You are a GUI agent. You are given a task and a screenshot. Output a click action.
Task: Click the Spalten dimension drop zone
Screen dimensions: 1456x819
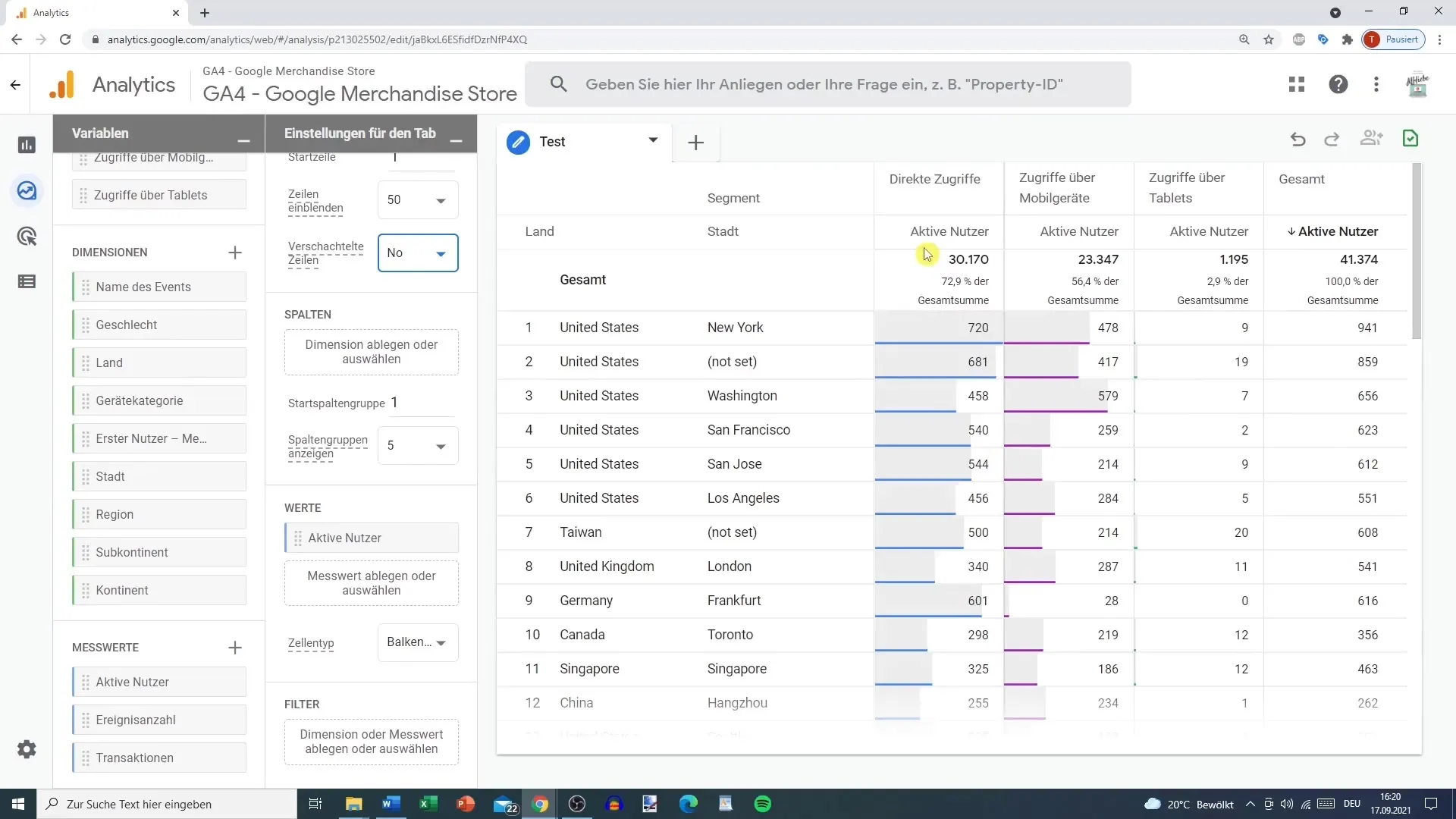tap(372, 352)
